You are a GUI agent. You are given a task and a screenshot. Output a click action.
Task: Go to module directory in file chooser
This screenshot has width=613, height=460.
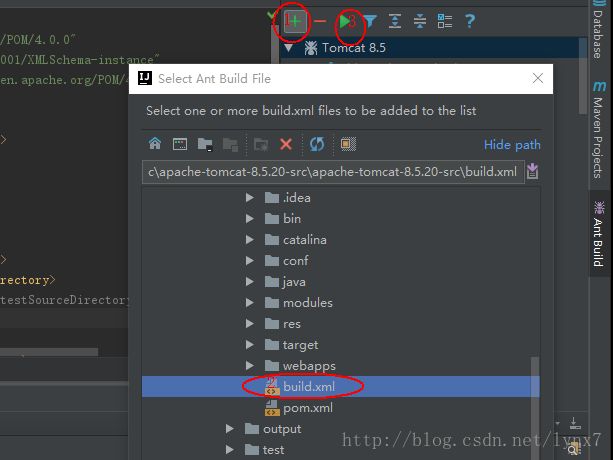tap(230, 145)
